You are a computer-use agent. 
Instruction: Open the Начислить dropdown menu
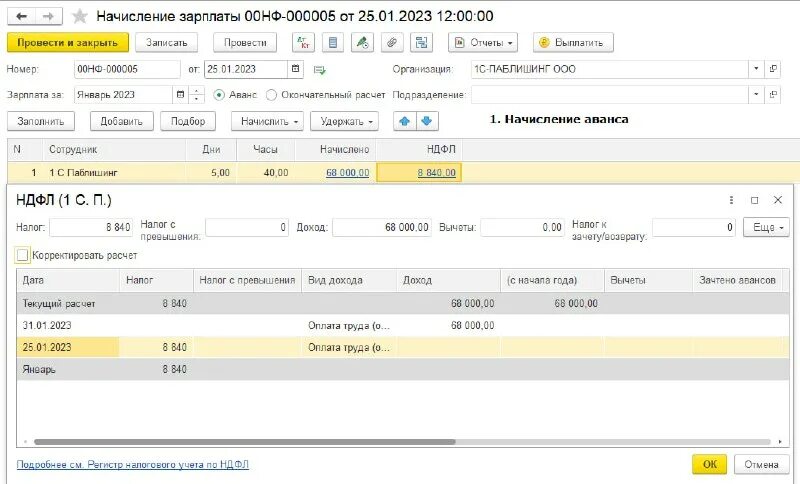(267, 121)
